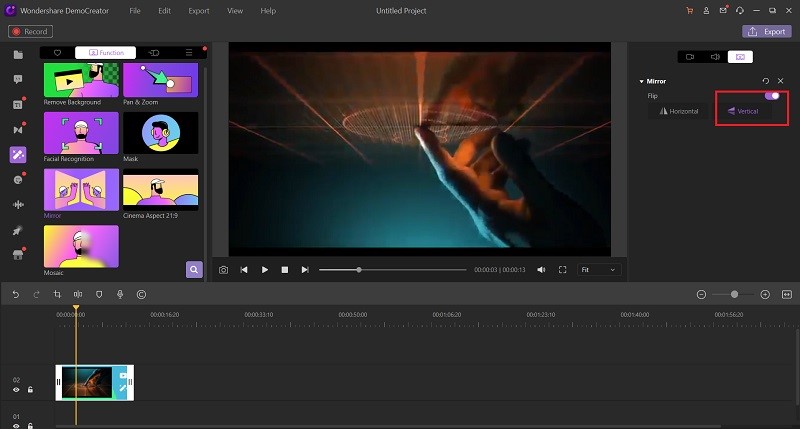This screenshot has height=429, width=800.
Task: Fit timeline to window icon
Action: pyautogui.click(x=787, y=294)
